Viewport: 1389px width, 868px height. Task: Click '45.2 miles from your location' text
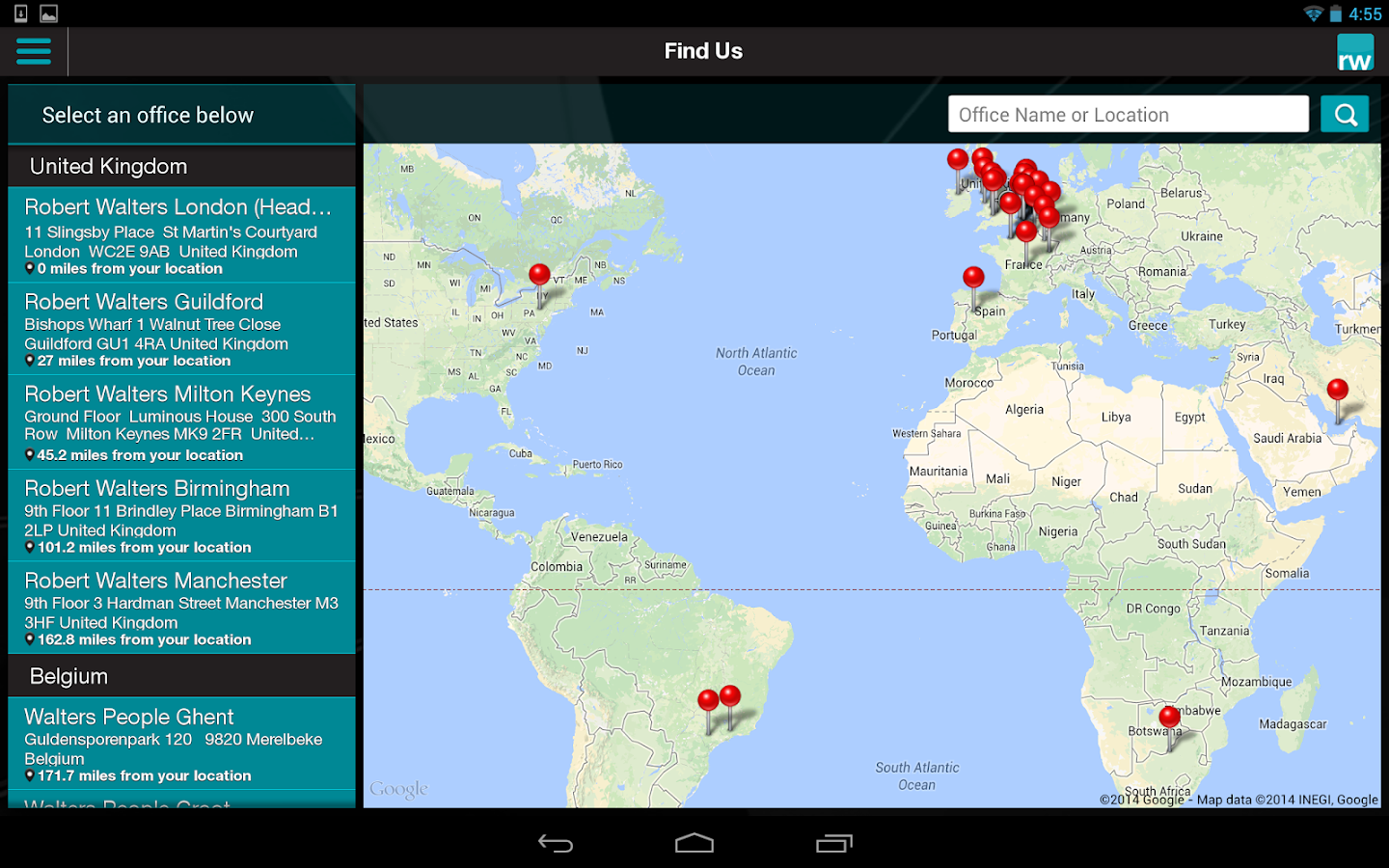tap(140, 455)
